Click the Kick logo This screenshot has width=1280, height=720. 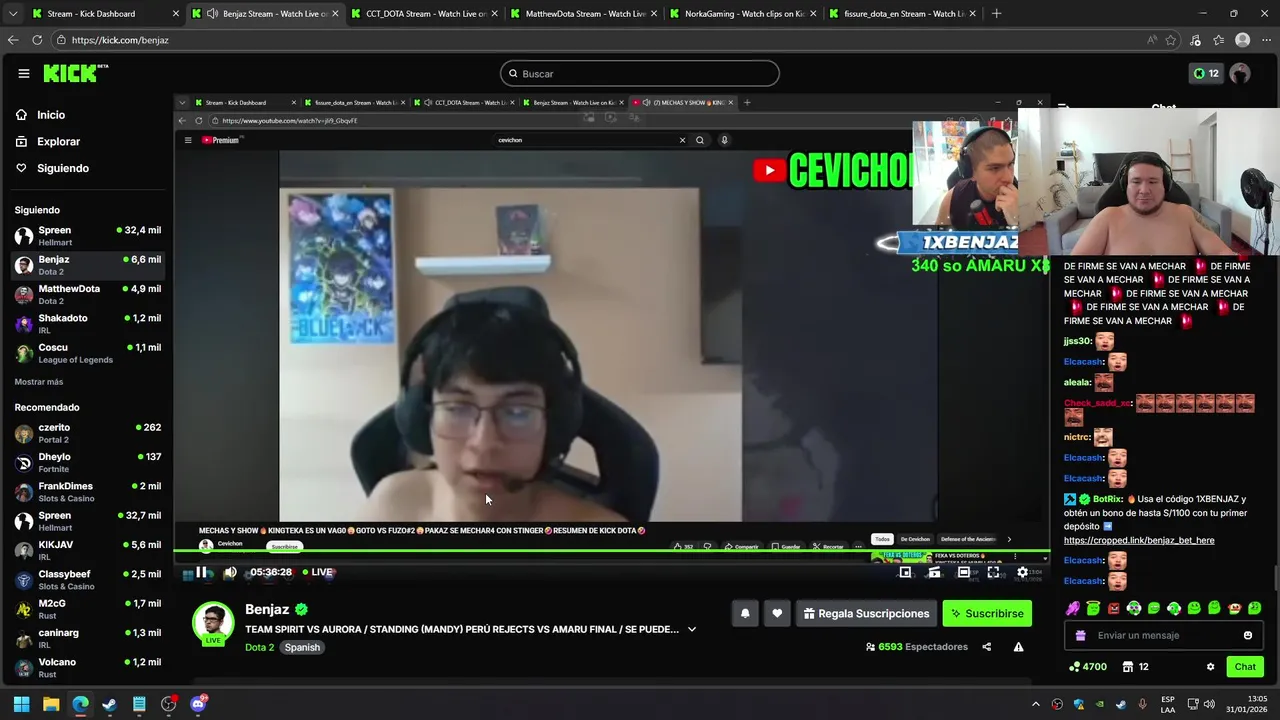pyautogui.click(x=75, y=73)
